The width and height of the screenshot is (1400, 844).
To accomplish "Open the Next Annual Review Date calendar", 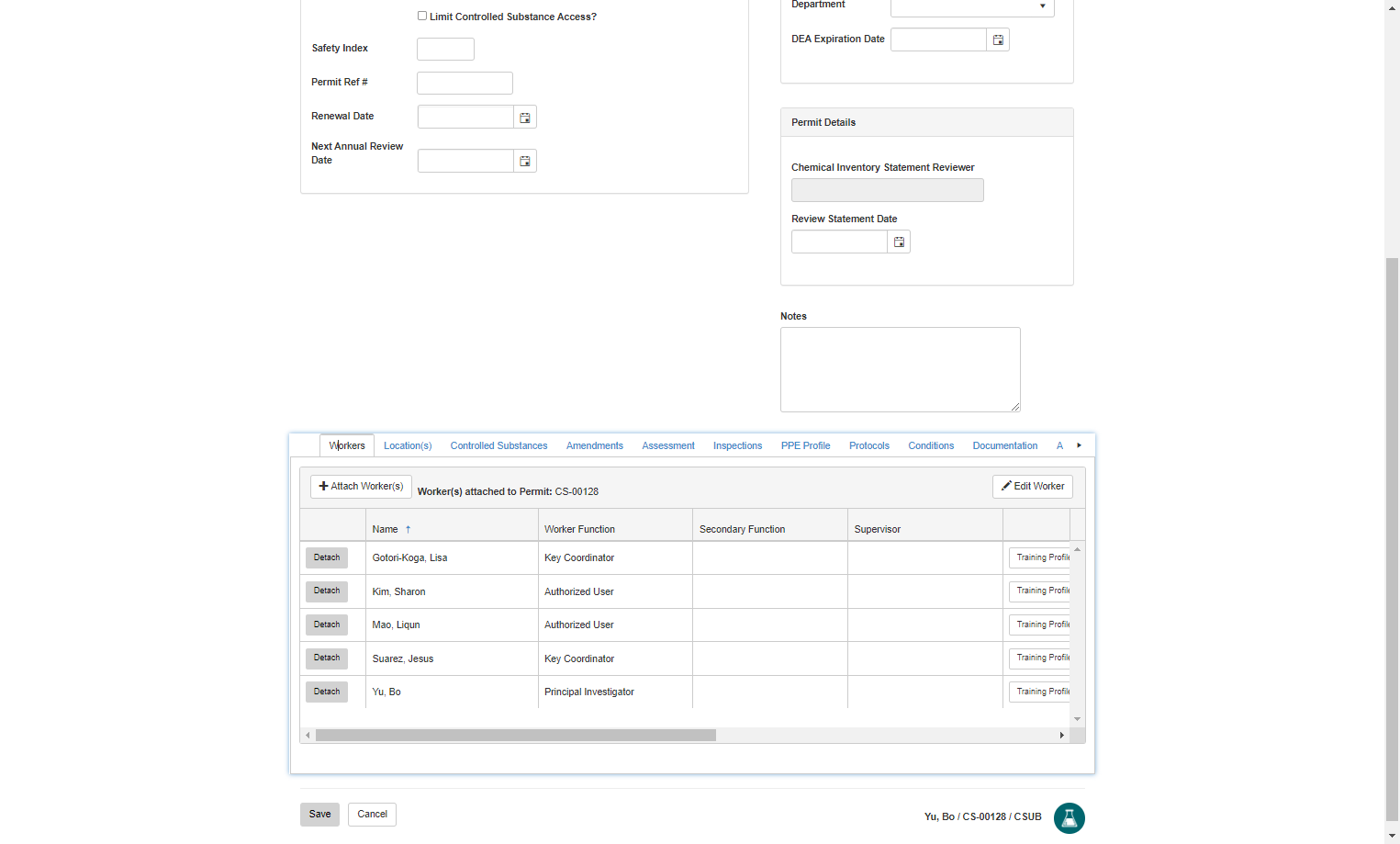I will pos(525,162).
